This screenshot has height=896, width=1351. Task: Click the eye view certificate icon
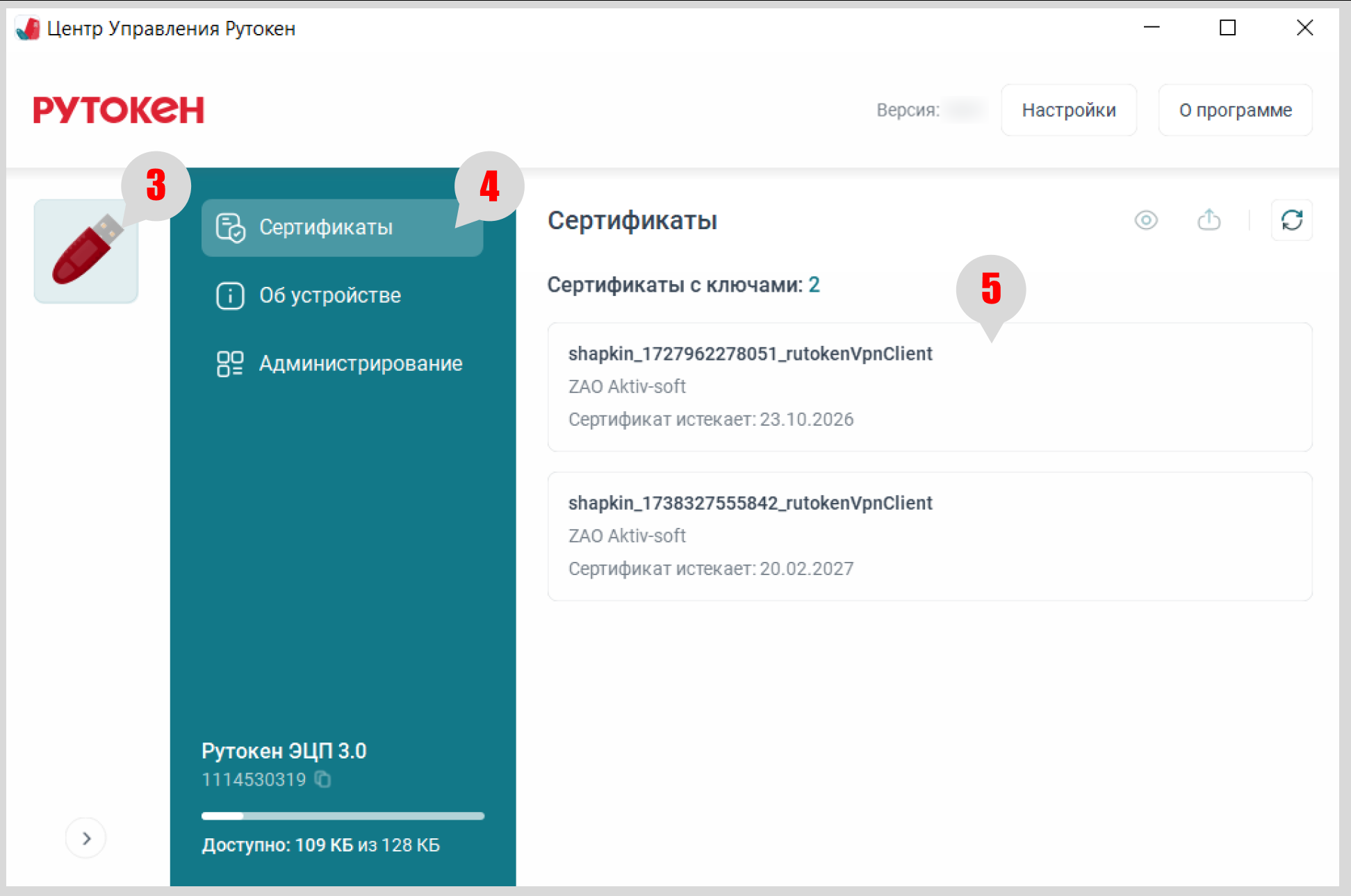point(1146,220)
